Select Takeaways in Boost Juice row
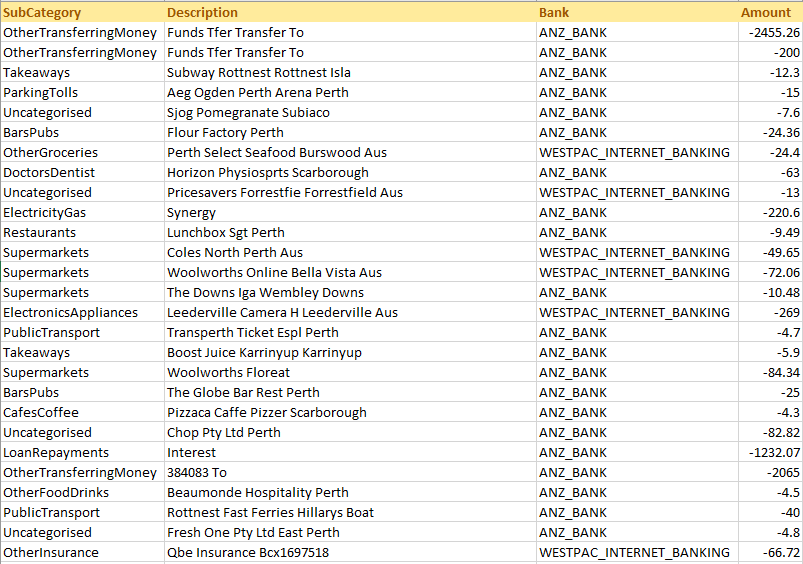Screen dimensions: 803x564 point(82,352)
